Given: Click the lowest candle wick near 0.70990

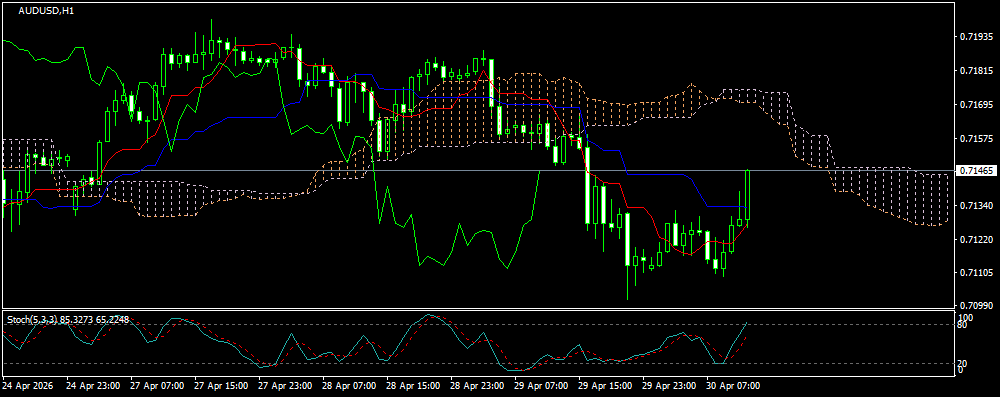Looking at the screenshot, I should (x=628, y=283).
